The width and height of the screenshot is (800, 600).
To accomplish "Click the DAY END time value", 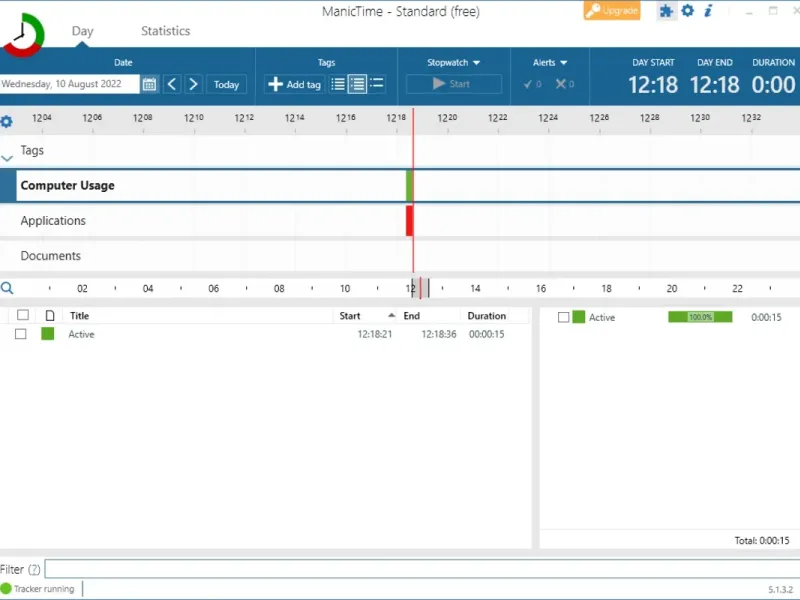I will [x=714, y=85].
